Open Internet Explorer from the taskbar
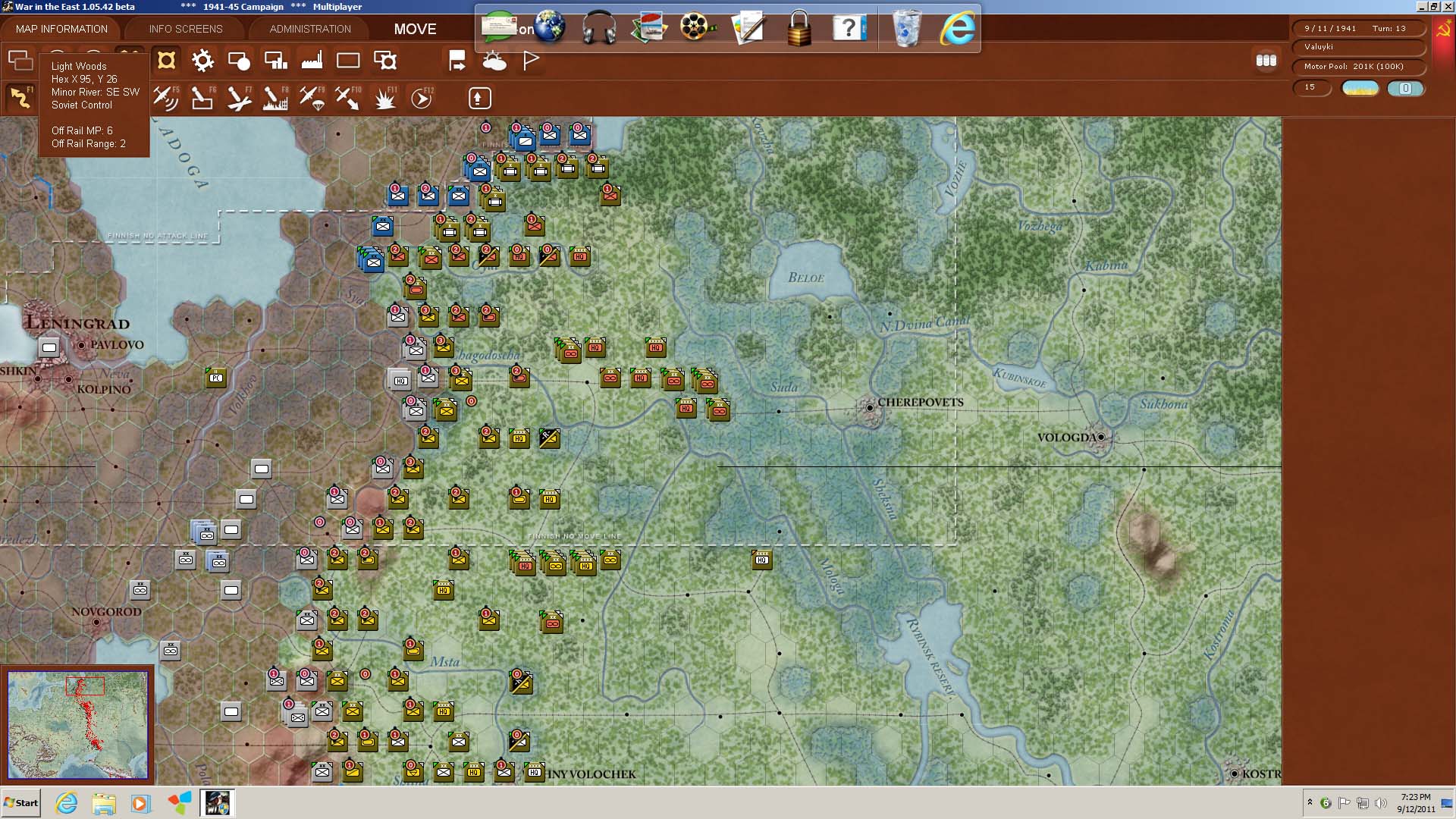This screenshot has width=1456, height=819. click(x=67, y=803)
